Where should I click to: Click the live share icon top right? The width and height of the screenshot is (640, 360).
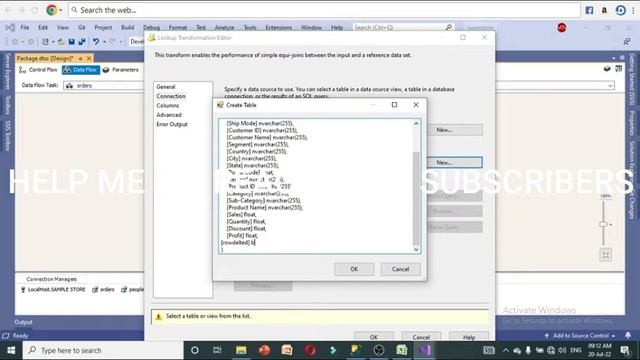627,41
